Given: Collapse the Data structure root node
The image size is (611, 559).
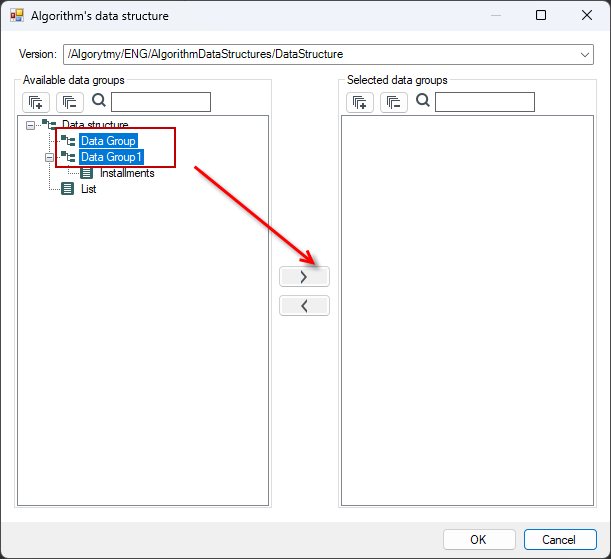Looking at the screenshot, I should point(30,125).
